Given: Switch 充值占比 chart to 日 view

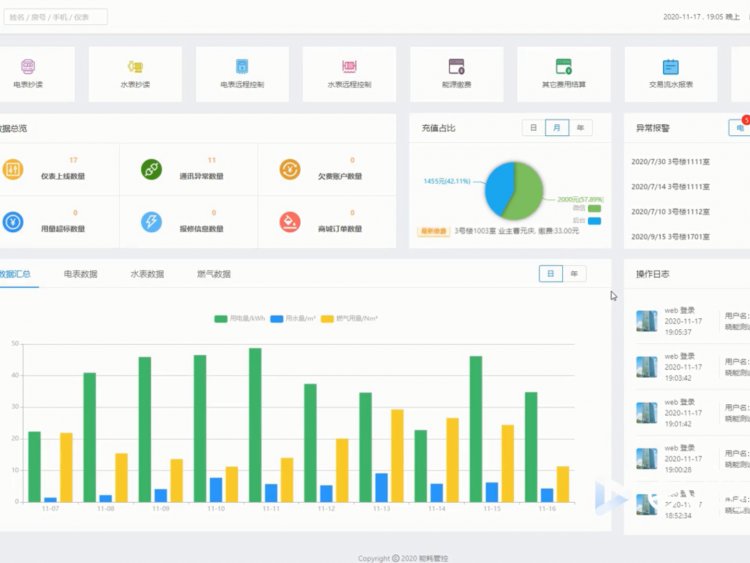Looking at the screenshot, I should click(x=533, y=128).
